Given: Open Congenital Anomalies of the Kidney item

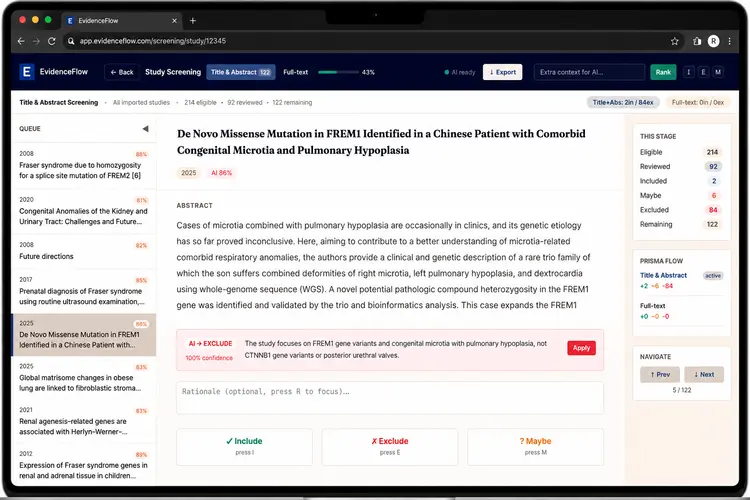Looking at the screenshot, I should [84, 211].
